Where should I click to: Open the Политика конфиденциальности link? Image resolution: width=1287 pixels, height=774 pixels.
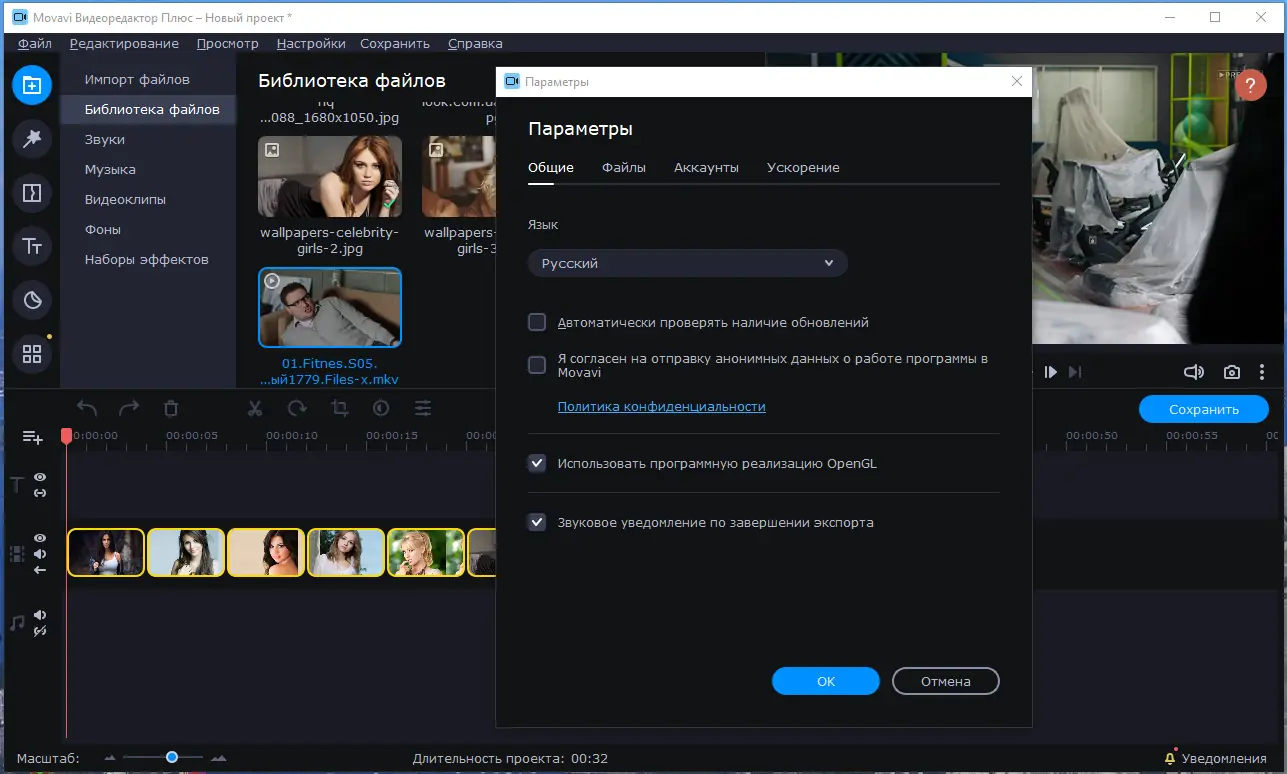click(661, 406)
